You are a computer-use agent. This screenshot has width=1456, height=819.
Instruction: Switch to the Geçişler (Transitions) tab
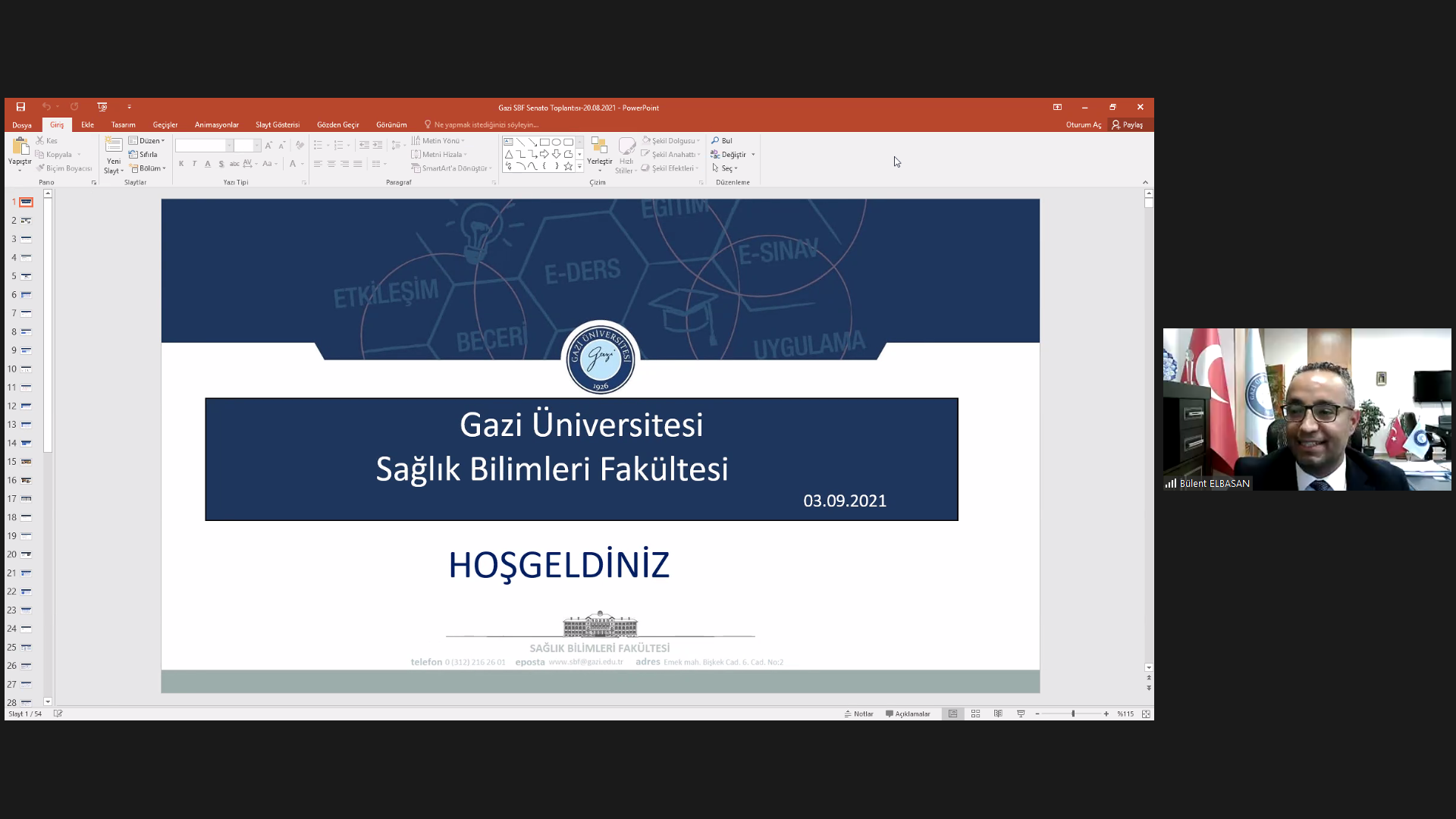165,125
